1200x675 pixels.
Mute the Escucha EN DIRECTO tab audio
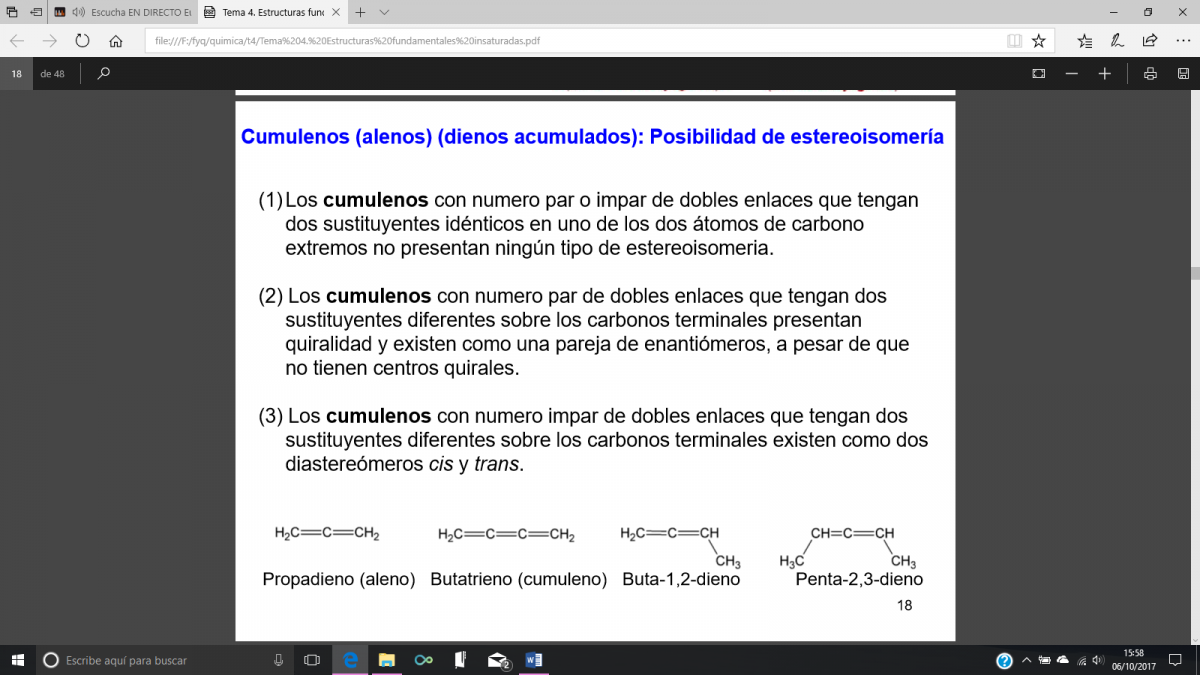click(x=77, y=12)
